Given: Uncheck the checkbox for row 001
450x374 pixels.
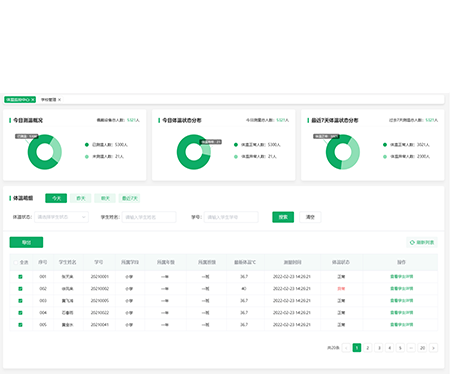Looking at the screenshot, I should pos(20,277).
